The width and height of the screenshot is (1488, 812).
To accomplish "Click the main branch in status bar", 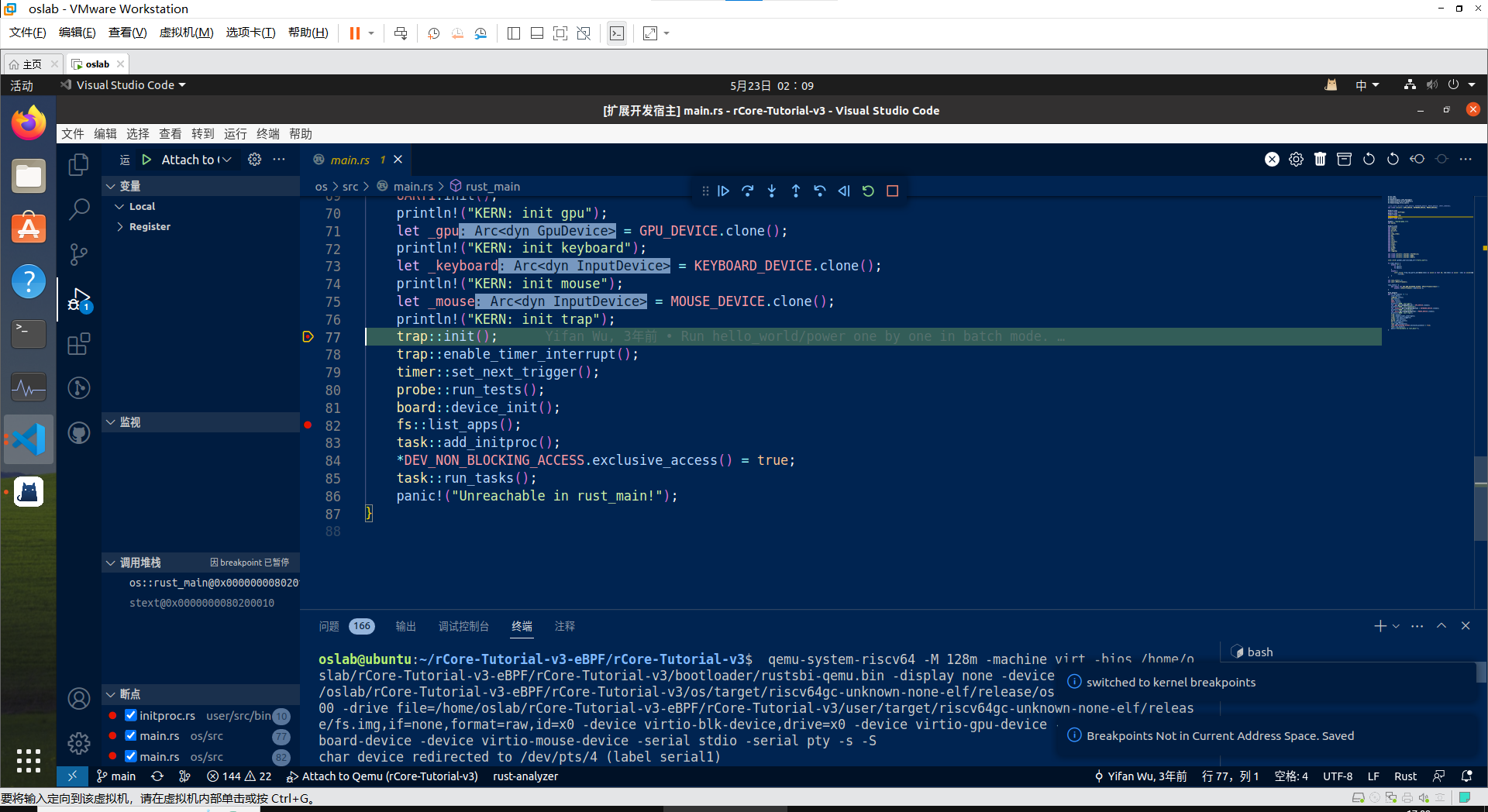I will click(116, 776).
